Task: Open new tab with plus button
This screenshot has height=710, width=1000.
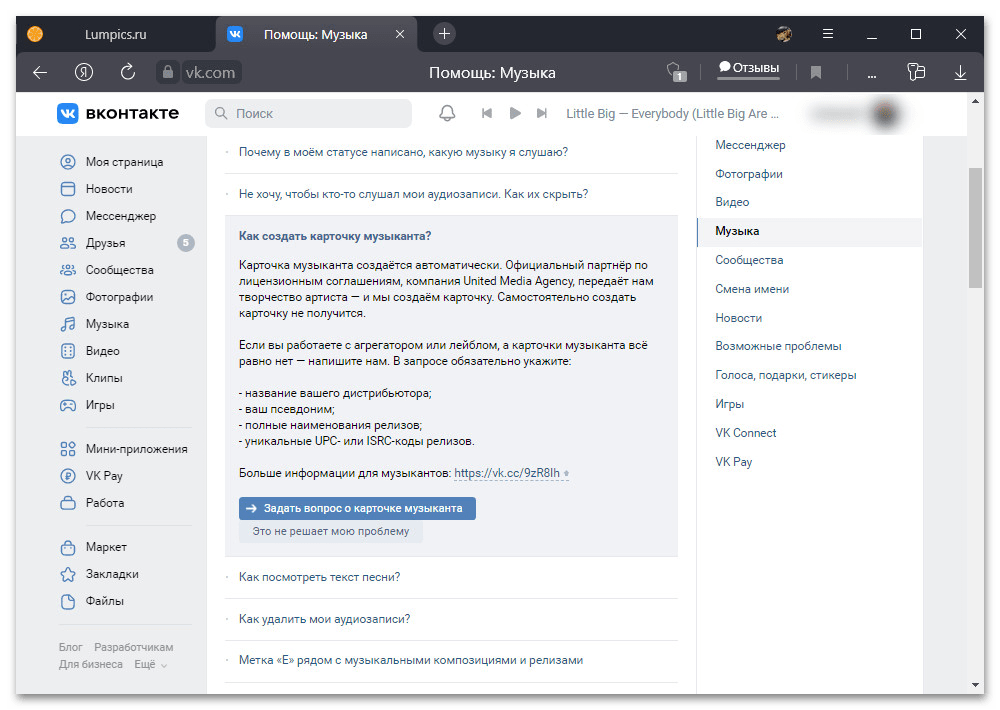Action: coord(445,34)
